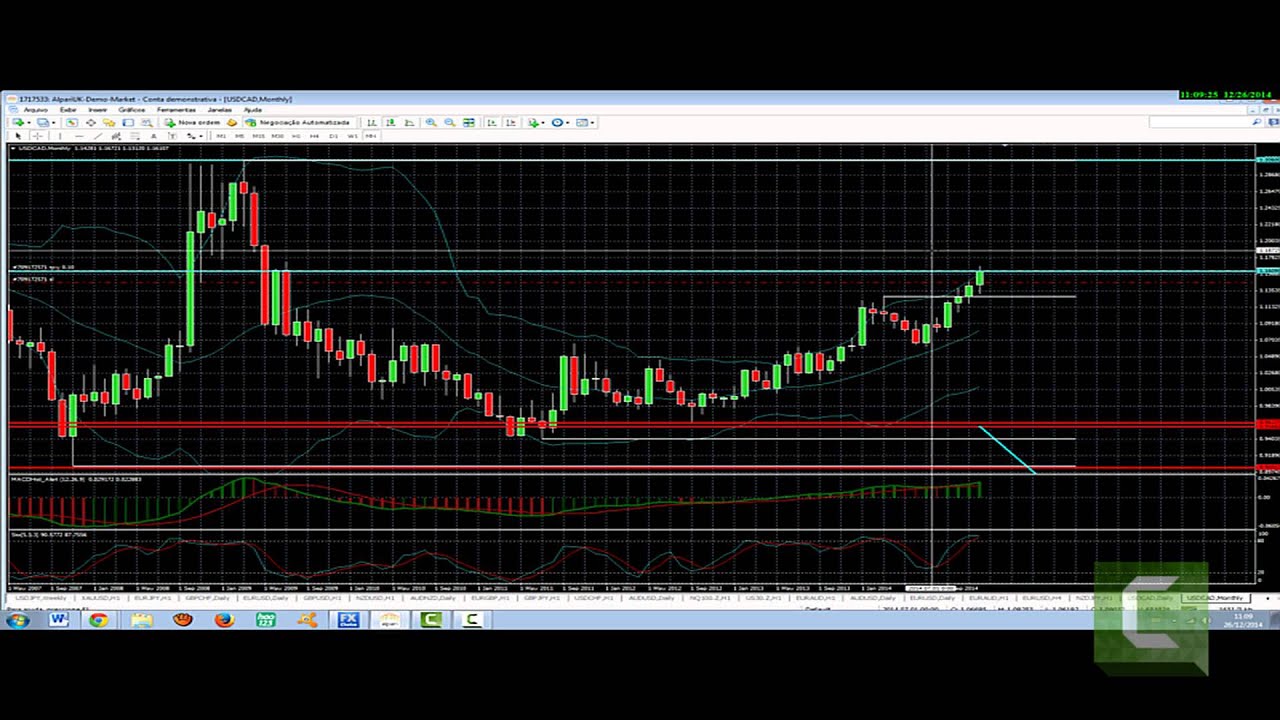
Task: Set timeframe to H4
Action: click(314, 136)
